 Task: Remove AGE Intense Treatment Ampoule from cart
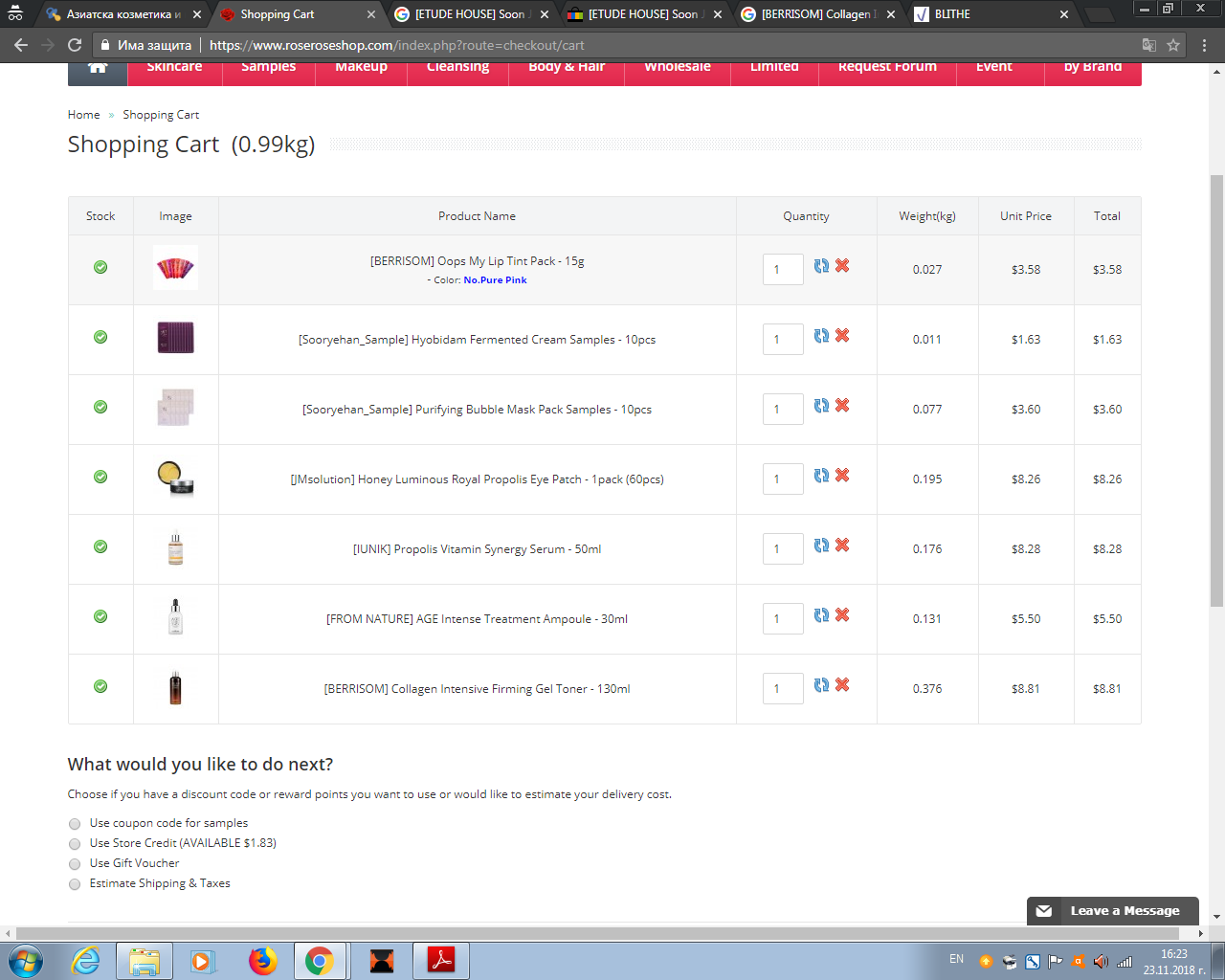click(842, 615)
